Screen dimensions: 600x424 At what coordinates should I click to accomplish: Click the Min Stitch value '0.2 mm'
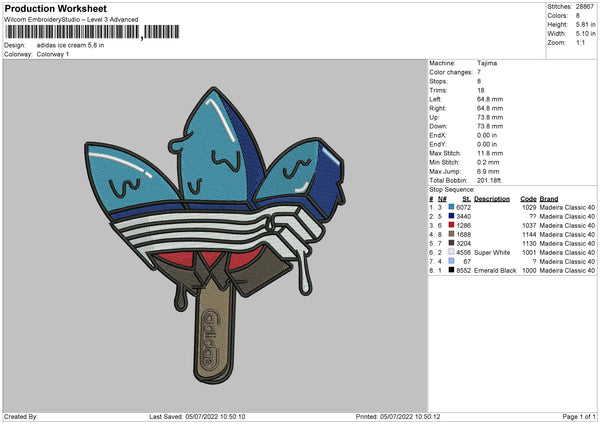(x=489, y=162)
